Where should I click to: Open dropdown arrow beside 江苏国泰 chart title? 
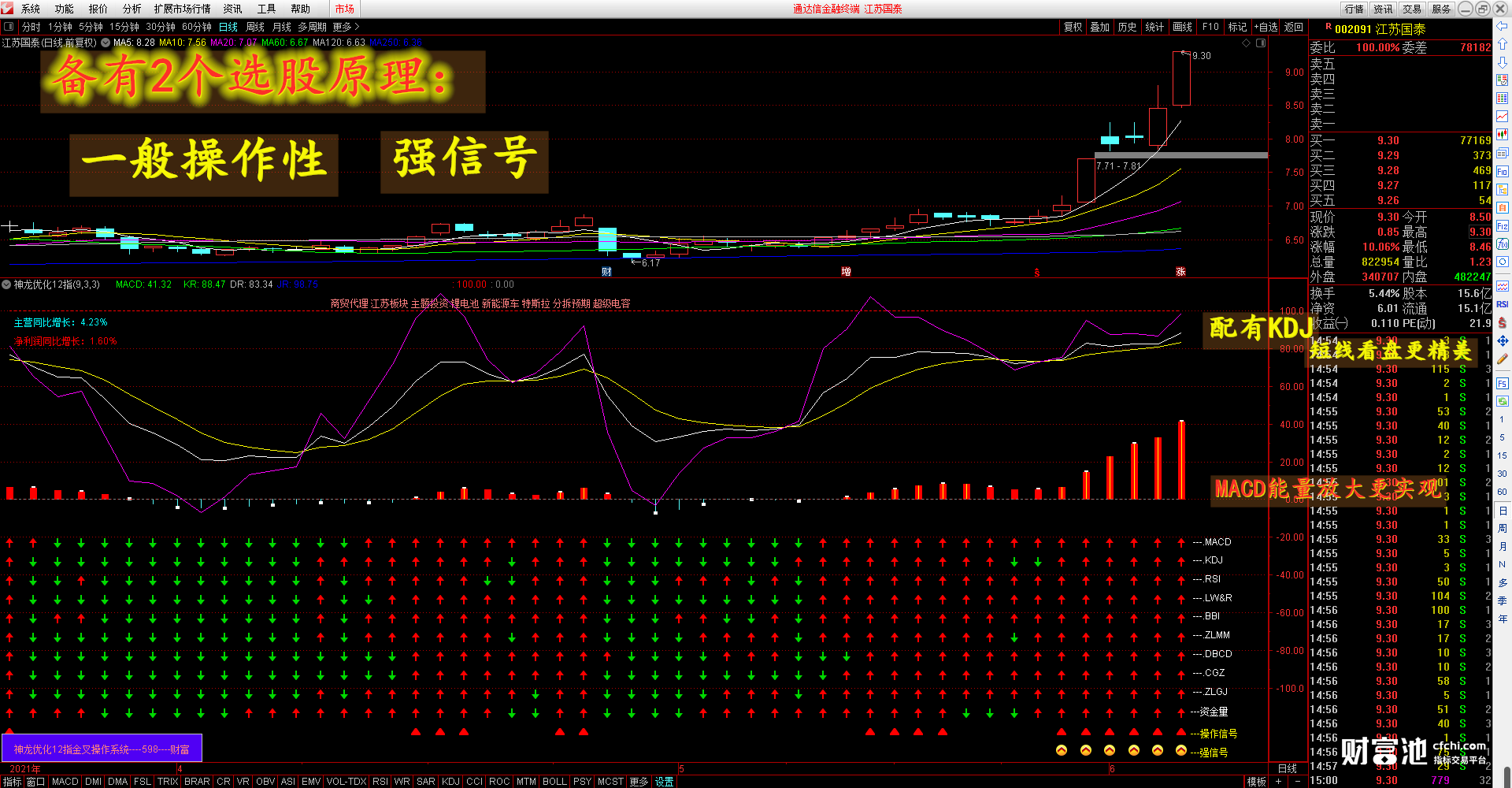coord(106,43)
